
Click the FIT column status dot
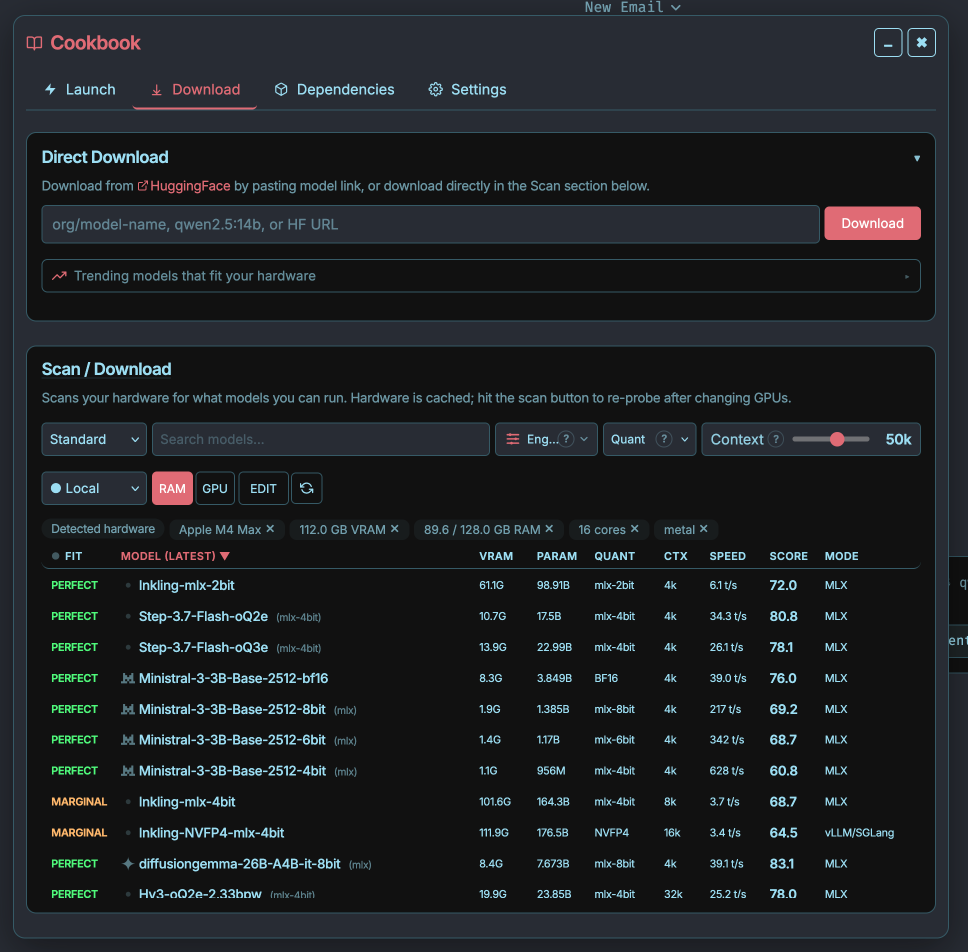pyautogui.click(x=56, y=556)
